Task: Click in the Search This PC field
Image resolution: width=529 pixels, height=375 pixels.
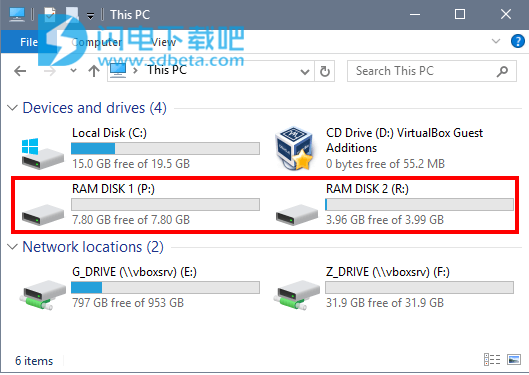Action: coord(423,71)
